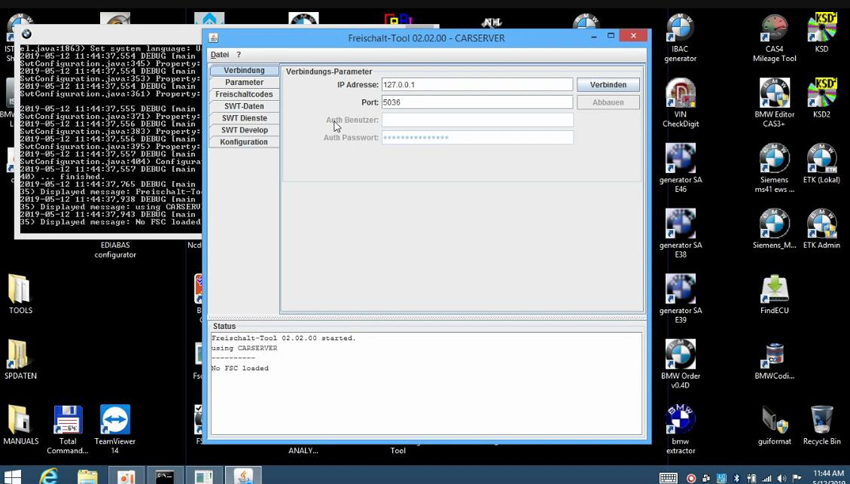Switch to the SWT Develop tab

[244, 130]
